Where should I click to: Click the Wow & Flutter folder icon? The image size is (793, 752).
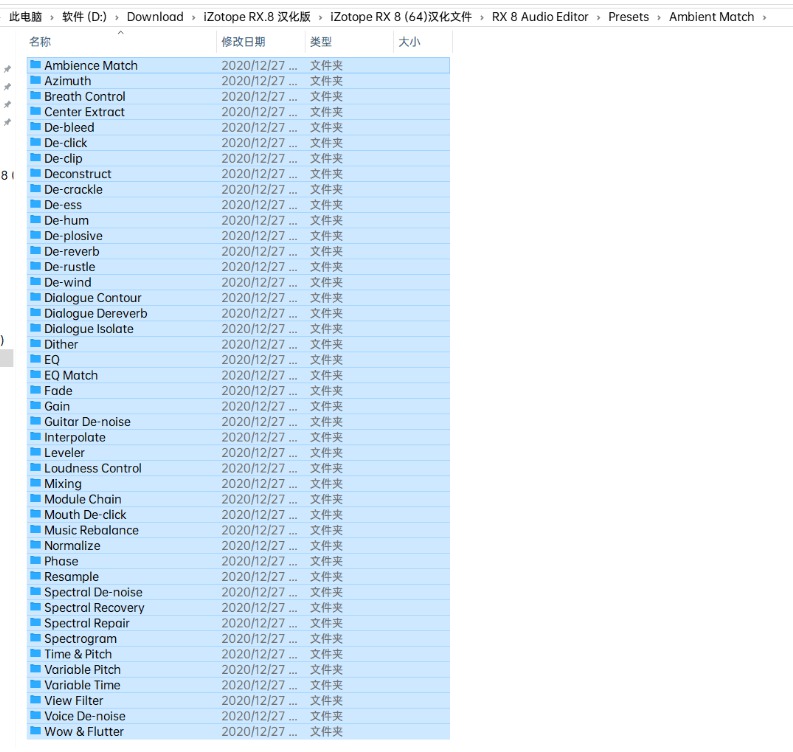pos(35,731)
